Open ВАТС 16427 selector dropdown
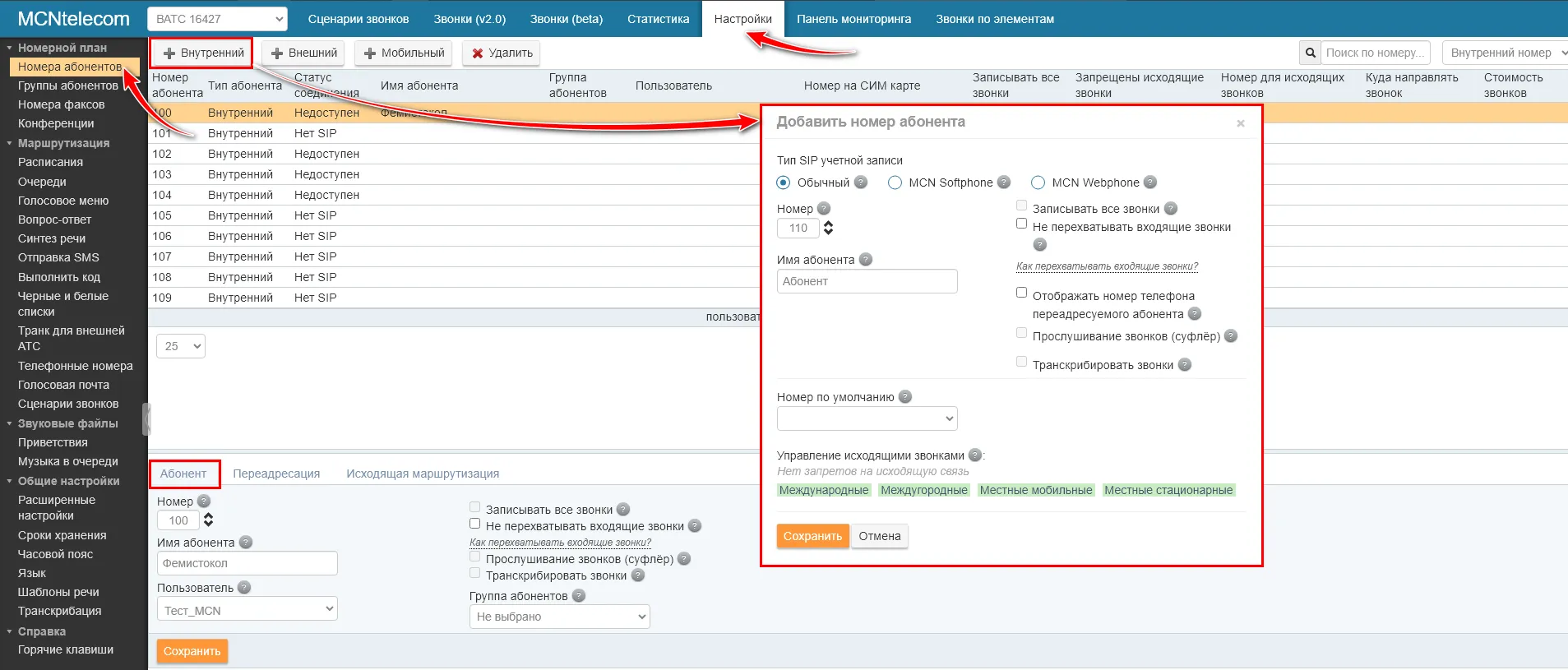Viewport: 1568px width, 670px height. (218, 19)
